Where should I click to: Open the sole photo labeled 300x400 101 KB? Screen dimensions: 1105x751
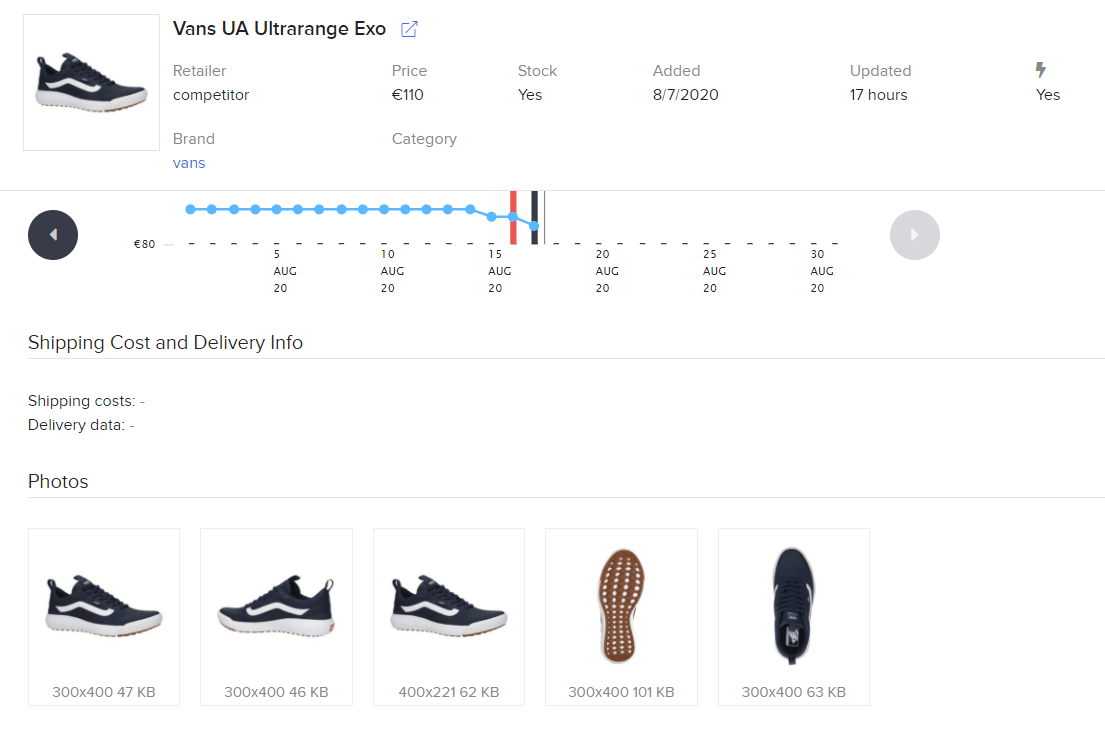622,616
